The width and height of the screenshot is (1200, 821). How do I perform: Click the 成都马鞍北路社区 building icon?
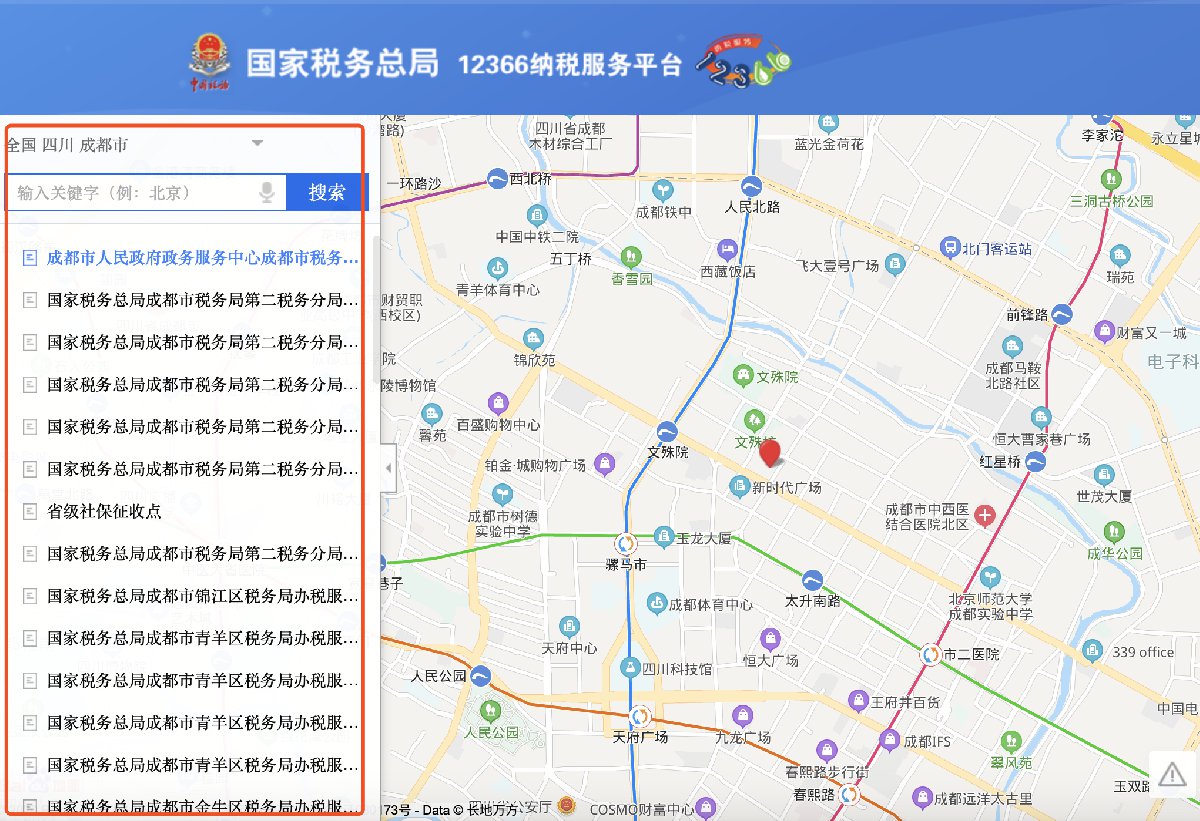[1013, 347]
